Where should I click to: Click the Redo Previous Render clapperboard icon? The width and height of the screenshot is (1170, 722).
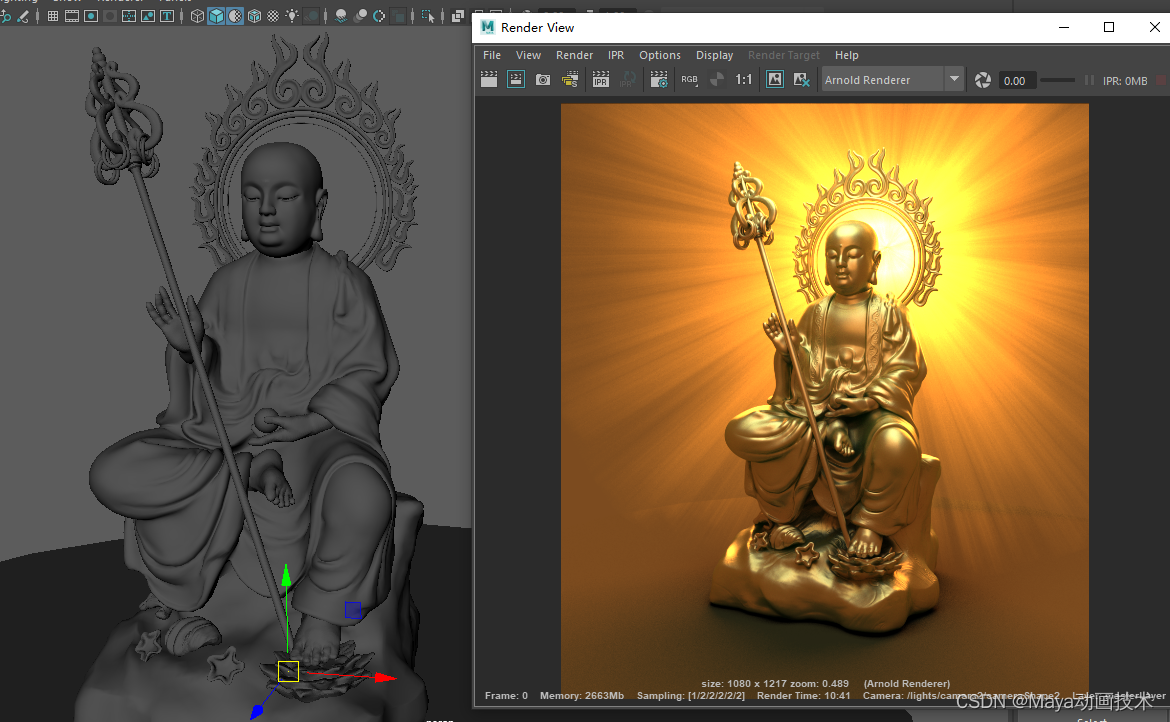[x=489, y=79]
